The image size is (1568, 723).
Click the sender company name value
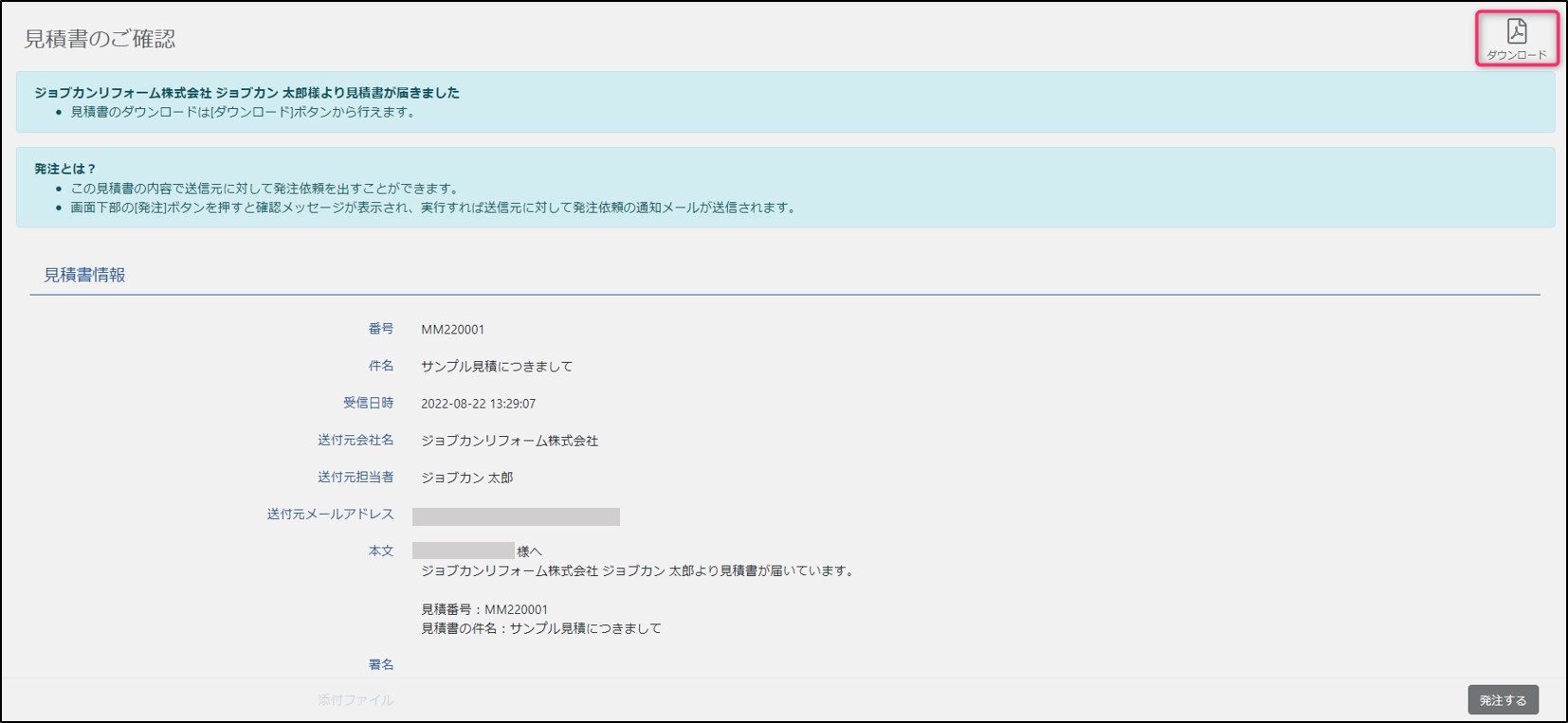point(509,441)
